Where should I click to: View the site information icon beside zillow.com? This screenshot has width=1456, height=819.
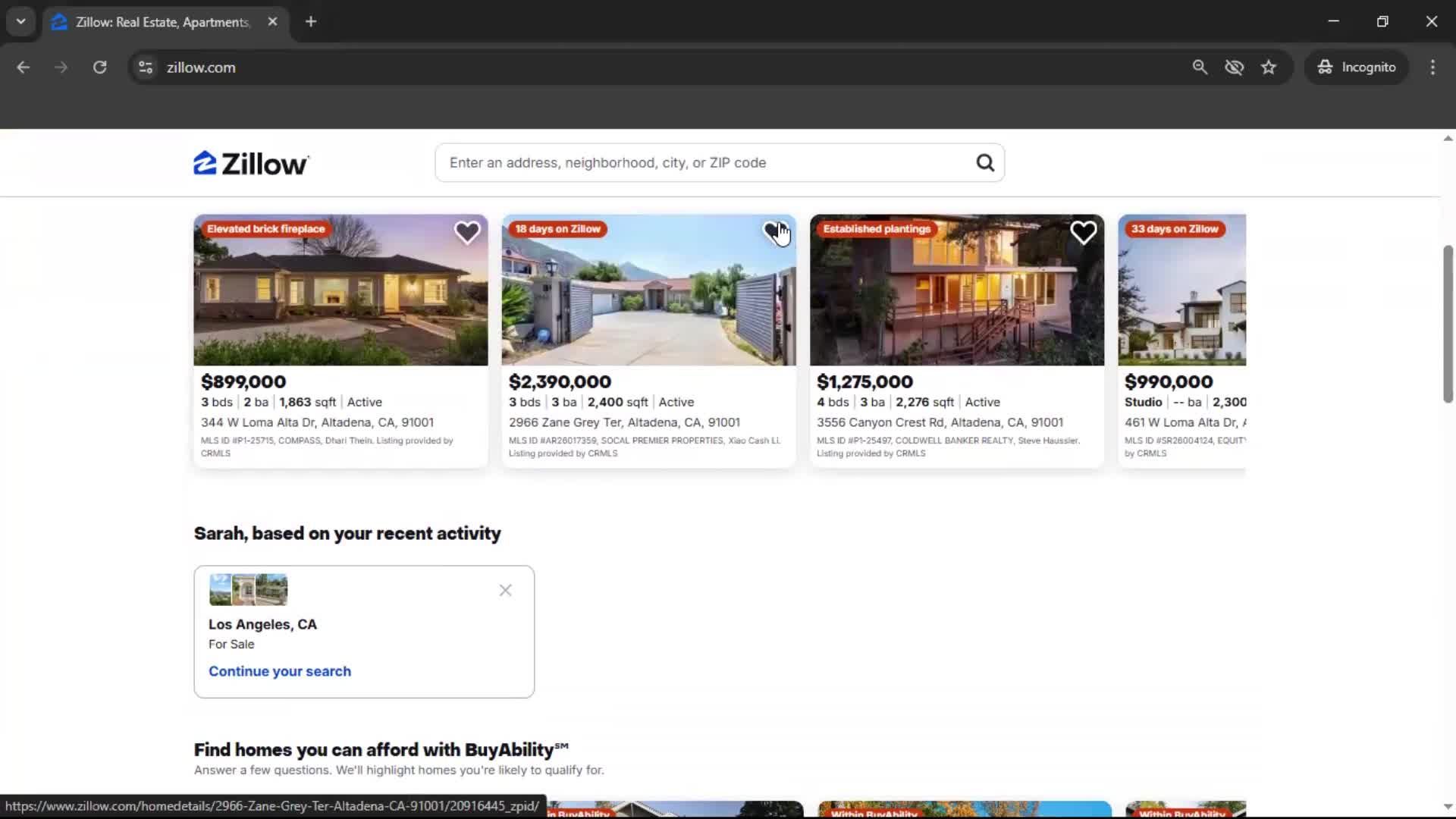146,67
